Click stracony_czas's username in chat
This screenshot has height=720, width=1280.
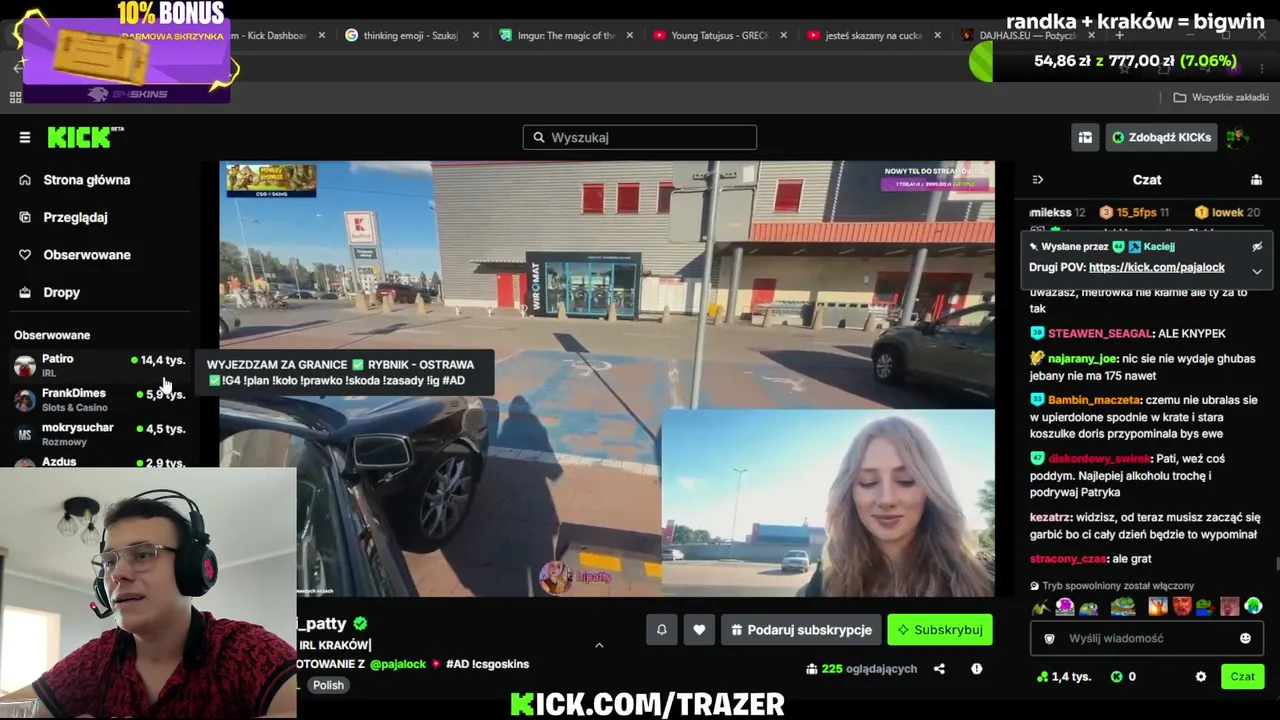point(1069,559)
